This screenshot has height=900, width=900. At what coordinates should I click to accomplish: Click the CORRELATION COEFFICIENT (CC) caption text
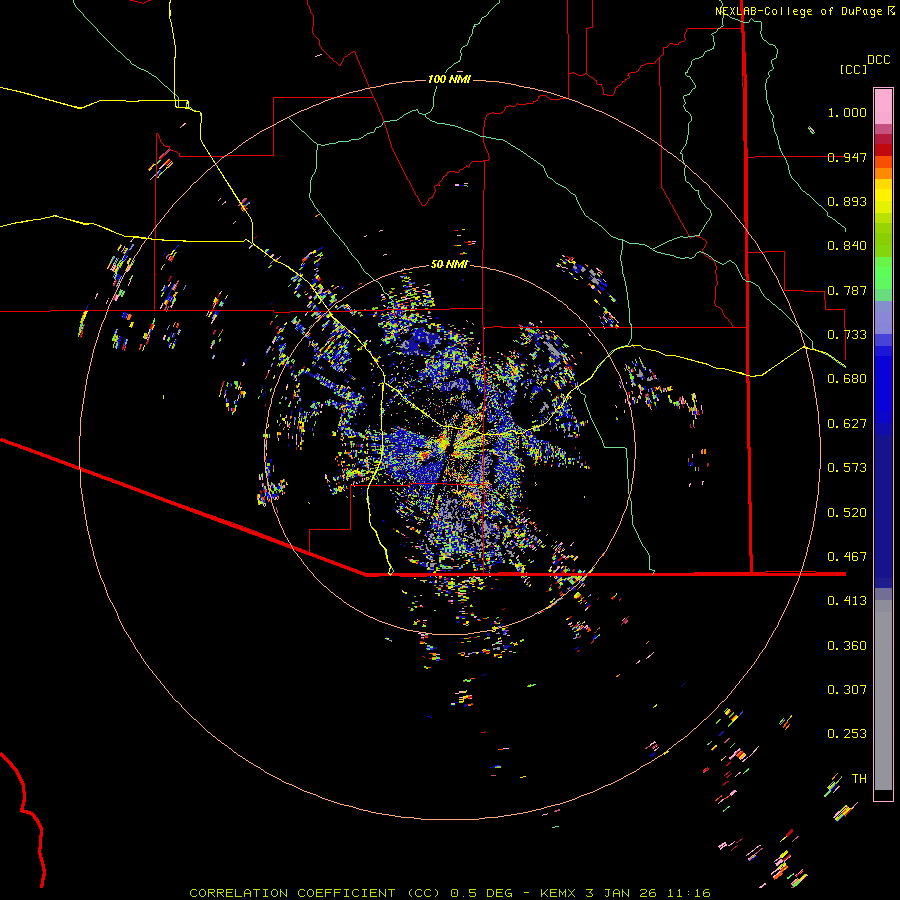click(315, 893)
